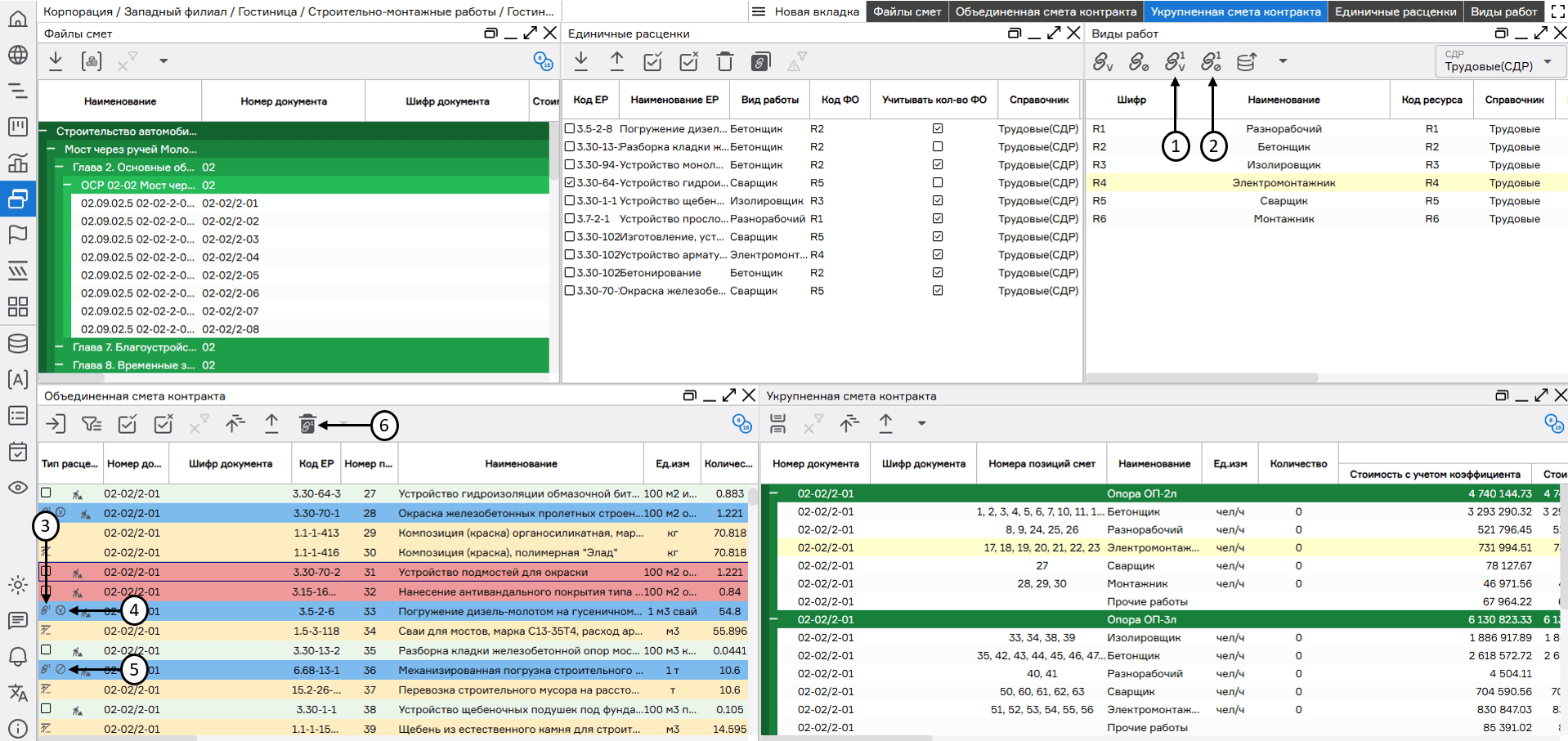This screenshot has height=741, width=1568.
Task: Click the printer icon in Укрупненная смета контракта toolbar
Action: (777, 423)
